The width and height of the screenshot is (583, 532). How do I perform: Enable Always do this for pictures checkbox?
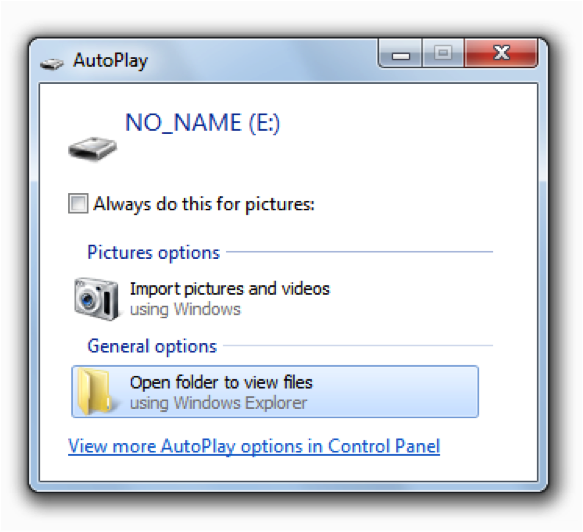coord(78,203)
